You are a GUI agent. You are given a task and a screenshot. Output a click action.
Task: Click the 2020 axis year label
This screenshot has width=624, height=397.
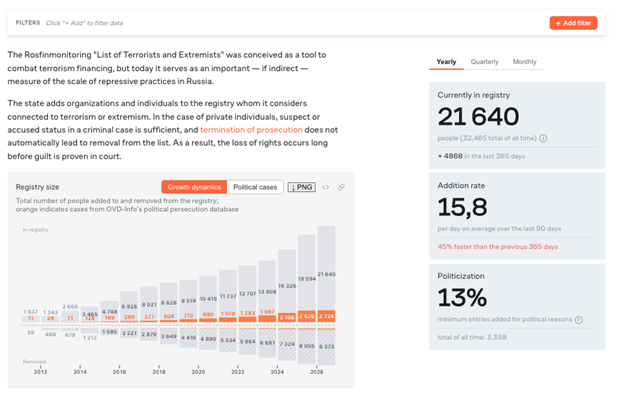pyautogui.click(x=198, y=372)
